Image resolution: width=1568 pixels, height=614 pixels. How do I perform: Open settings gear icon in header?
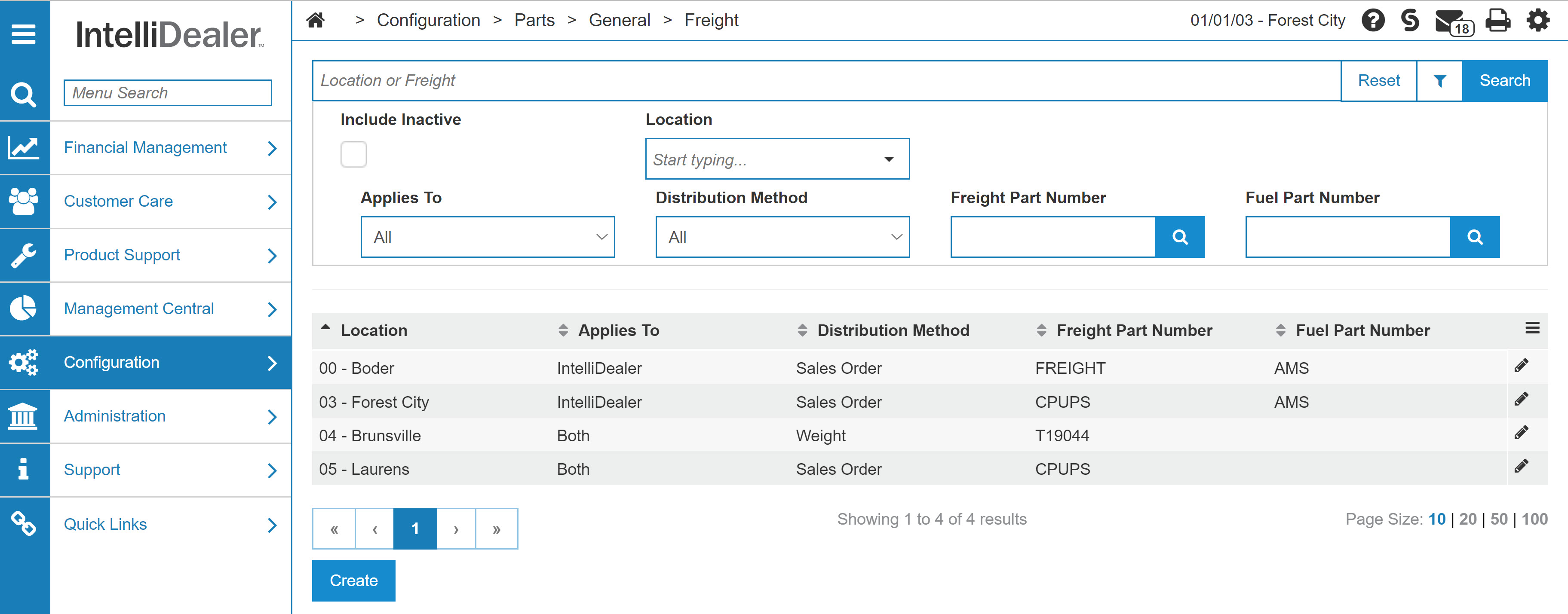click(1537, 21)
